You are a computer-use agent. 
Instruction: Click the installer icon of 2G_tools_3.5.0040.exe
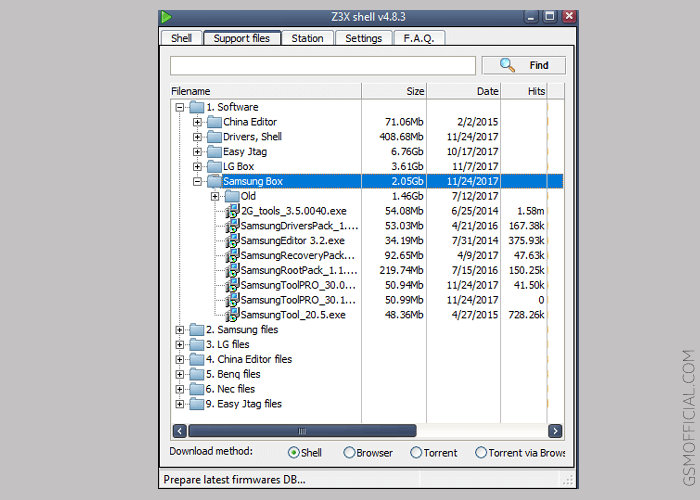tap(232, 211)
